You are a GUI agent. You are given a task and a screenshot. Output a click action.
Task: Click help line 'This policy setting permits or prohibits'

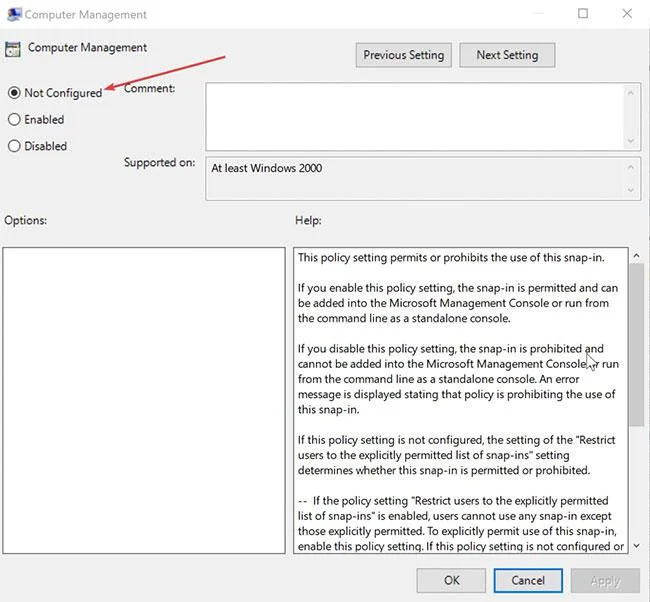[451, 257]
